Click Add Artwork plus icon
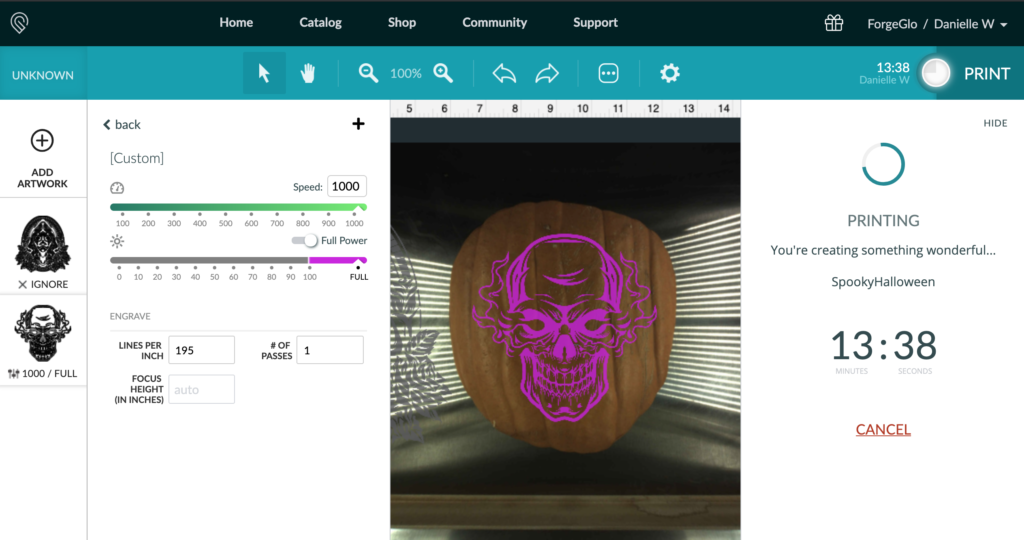 pyautogui.click(x=42, y=140)
